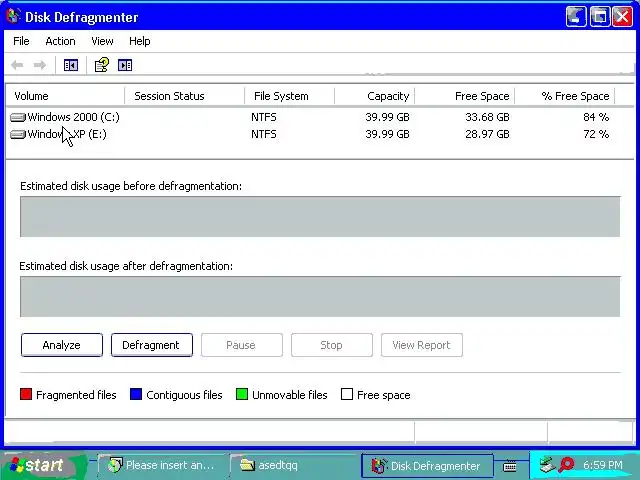Minimize the Disk Defragmenter window
The width and height of the screenshot is (640, 480).
576,17
